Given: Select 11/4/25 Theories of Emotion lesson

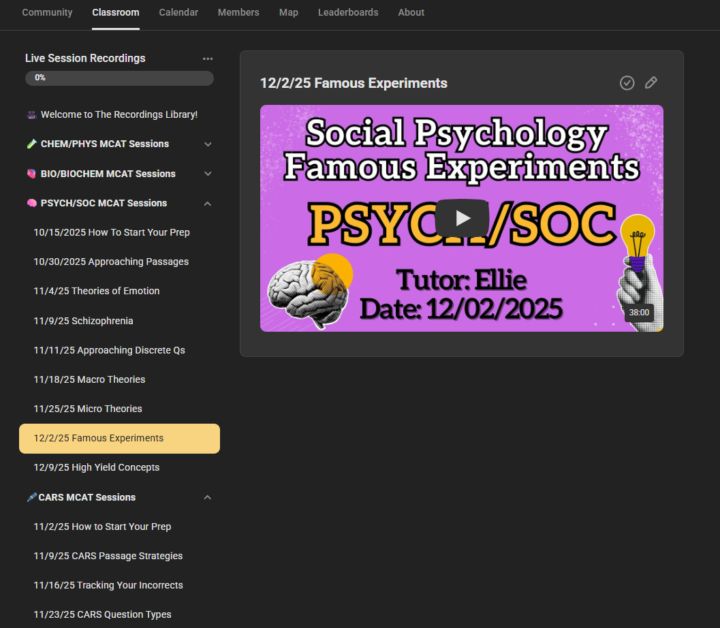Looking at the screenshot, I should tap(96, 291).
